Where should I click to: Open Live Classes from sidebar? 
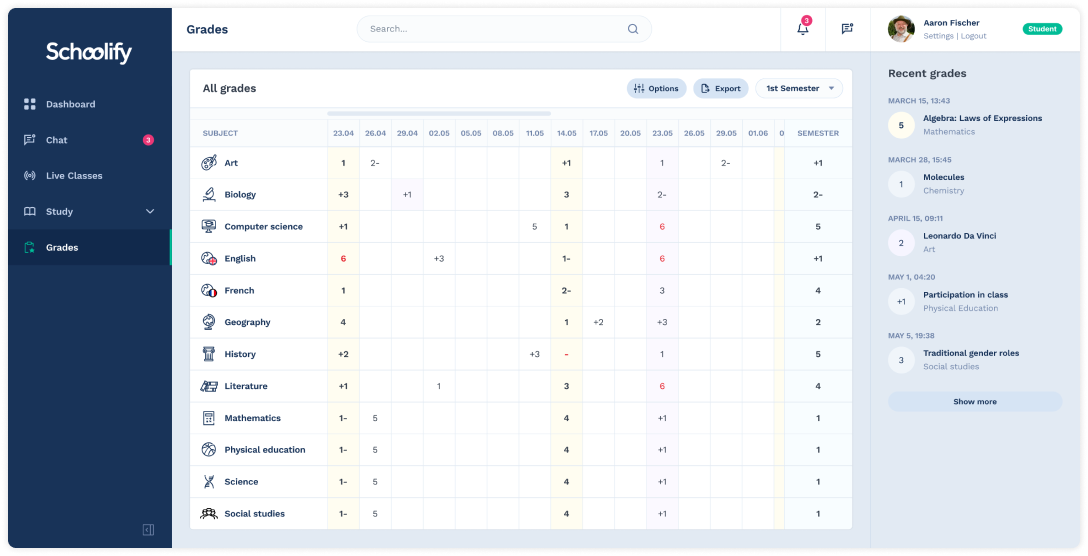[89, 176]
